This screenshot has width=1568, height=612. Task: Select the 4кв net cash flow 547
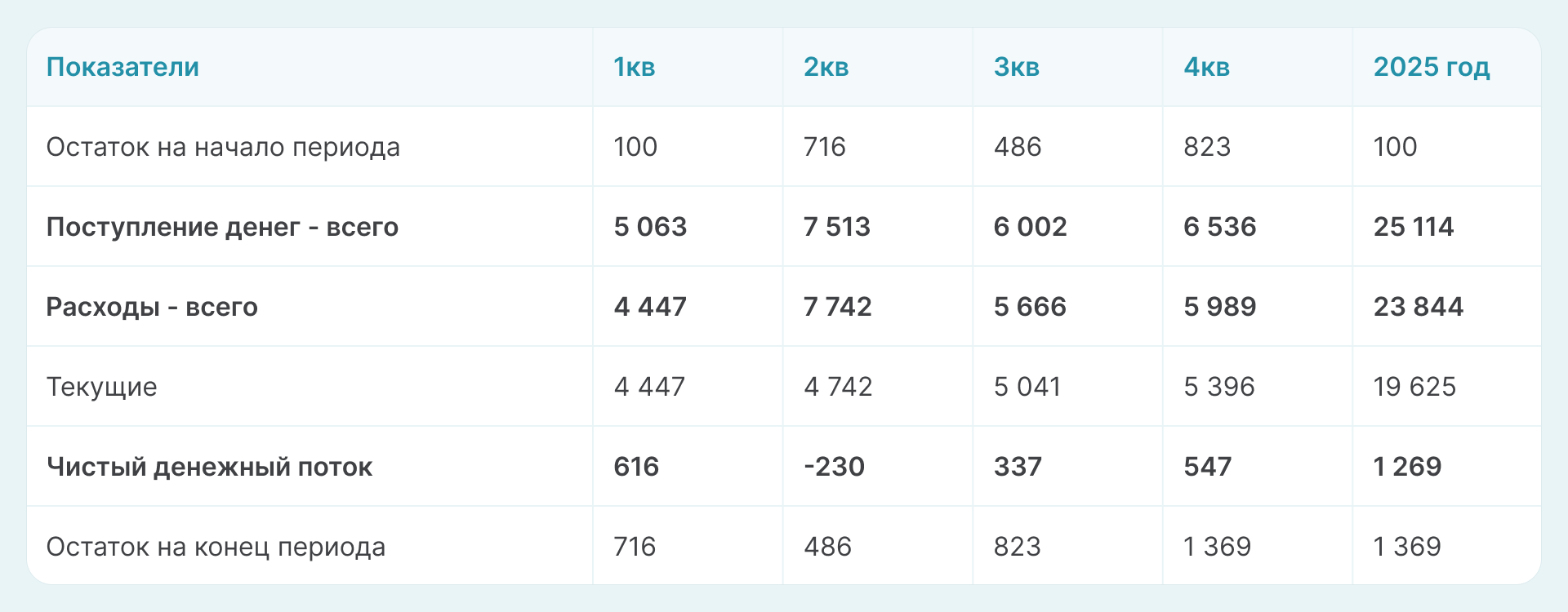pyautogui.click(x=1207, y=467)
